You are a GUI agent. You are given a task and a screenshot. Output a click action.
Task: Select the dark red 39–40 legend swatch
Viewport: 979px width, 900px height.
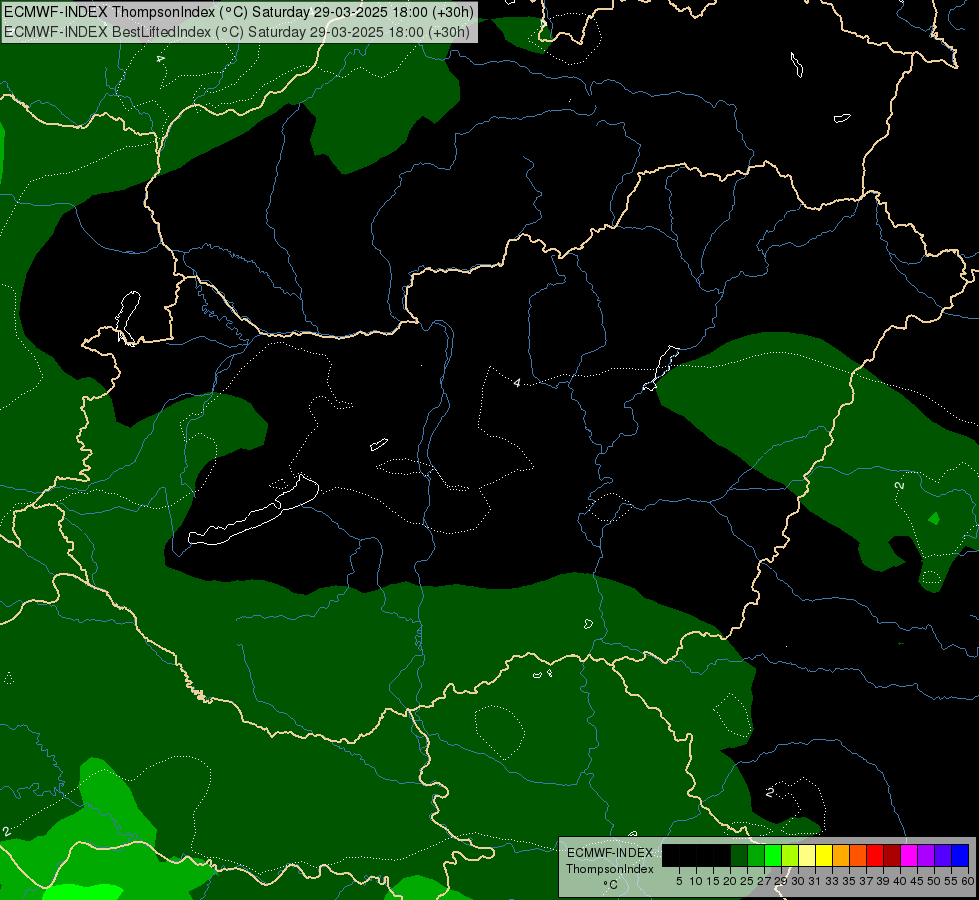coord(892,855)
